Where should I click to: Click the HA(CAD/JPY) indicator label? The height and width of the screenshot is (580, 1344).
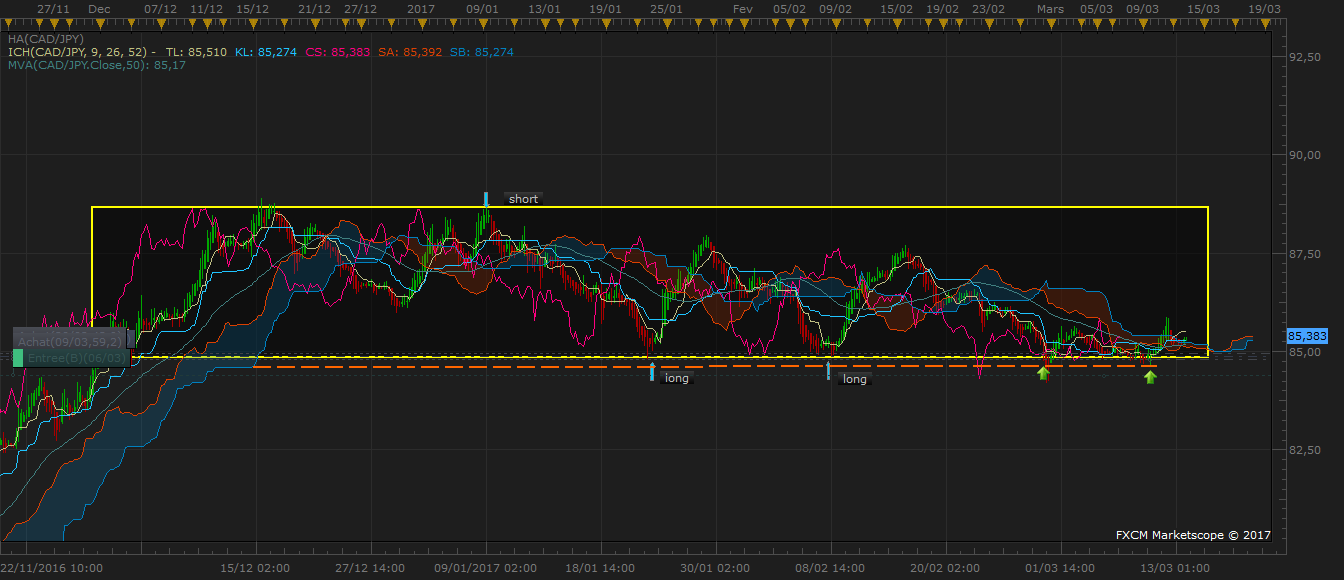tap(44, 38)
